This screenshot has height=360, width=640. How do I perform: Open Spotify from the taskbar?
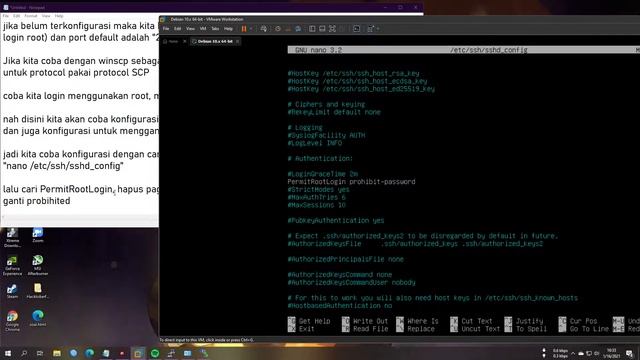point(155,353)
